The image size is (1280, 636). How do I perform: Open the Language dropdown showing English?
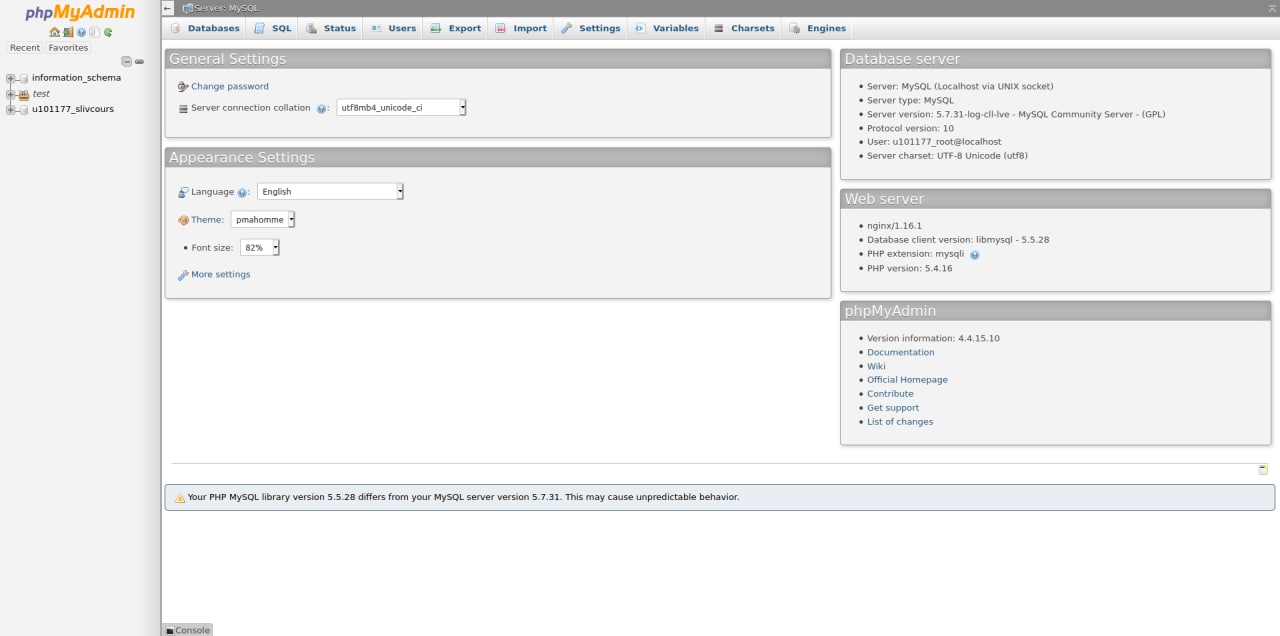coord(330,191)
